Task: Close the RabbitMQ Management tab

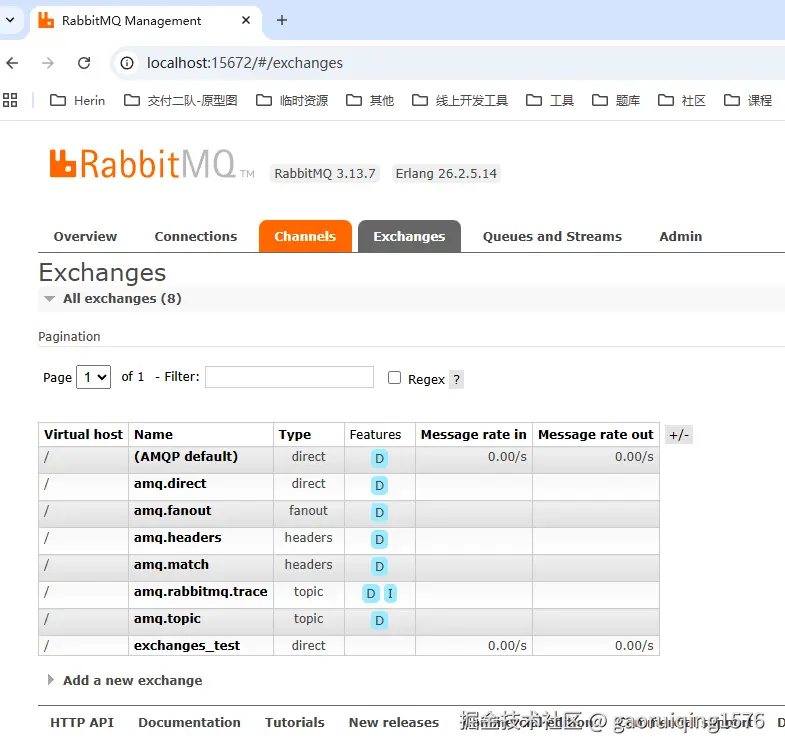Action: pyautogui.click(x=246, y=20)
